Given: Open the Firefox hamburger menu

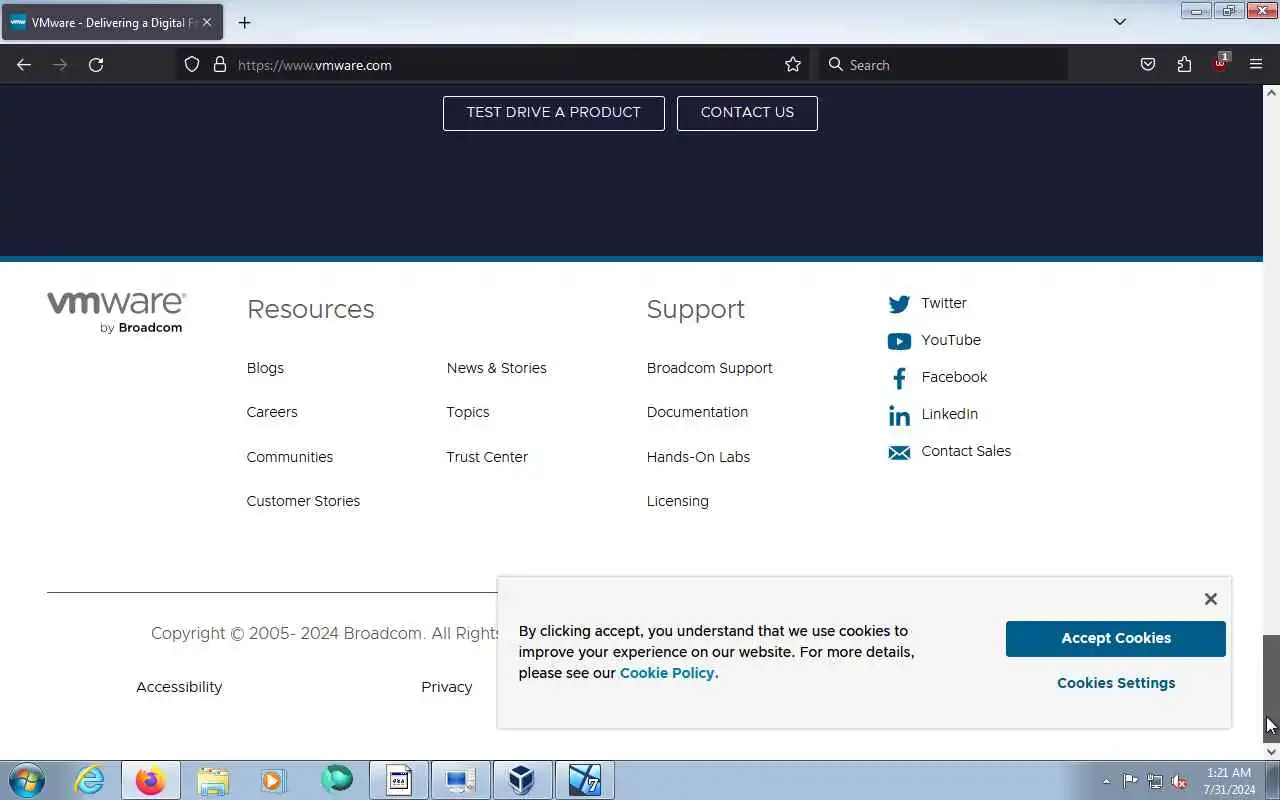Looking at the screenshot, I should pos(1256,65).
